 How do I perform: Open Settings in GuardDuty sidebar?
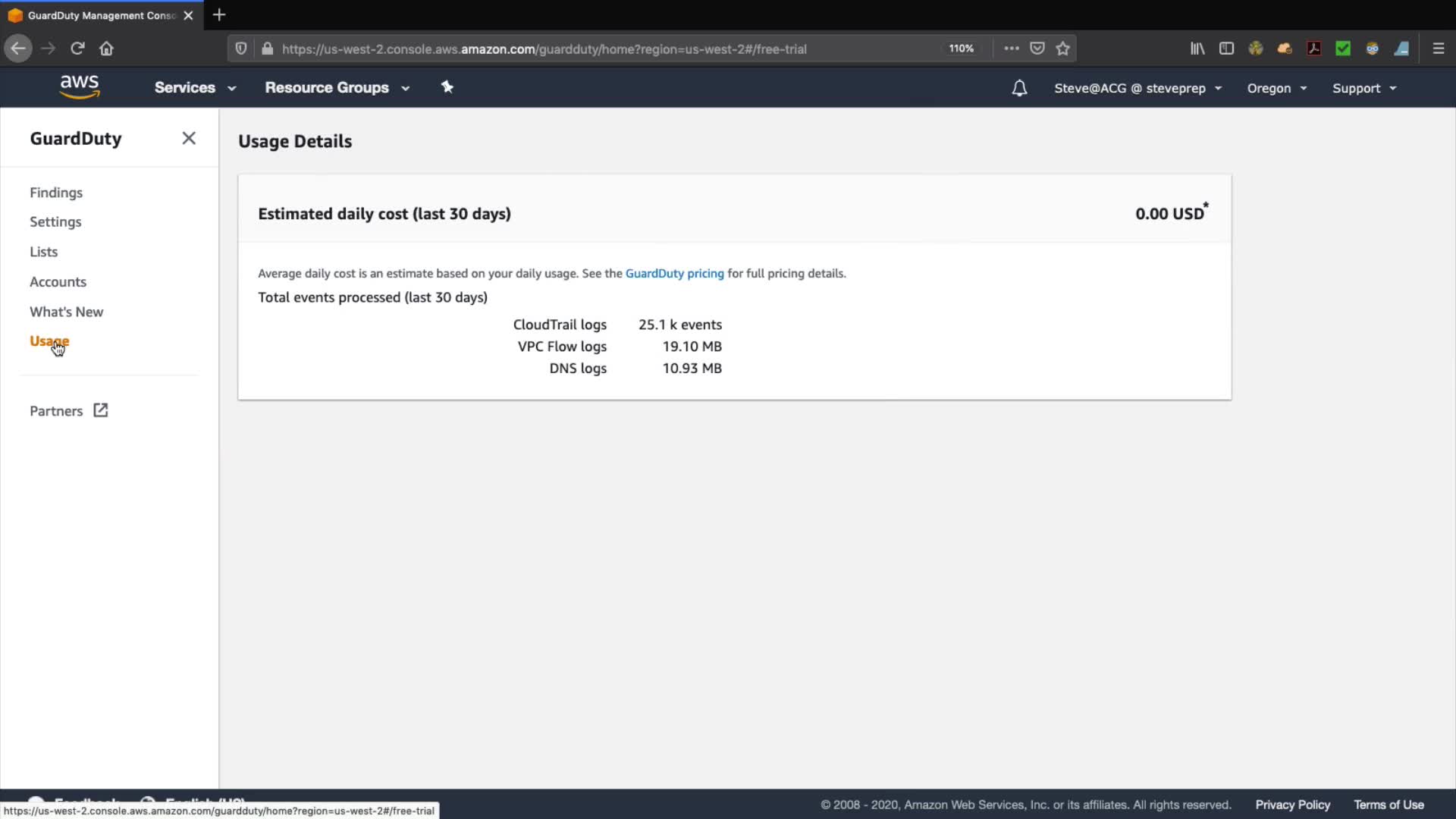point(55,222)
